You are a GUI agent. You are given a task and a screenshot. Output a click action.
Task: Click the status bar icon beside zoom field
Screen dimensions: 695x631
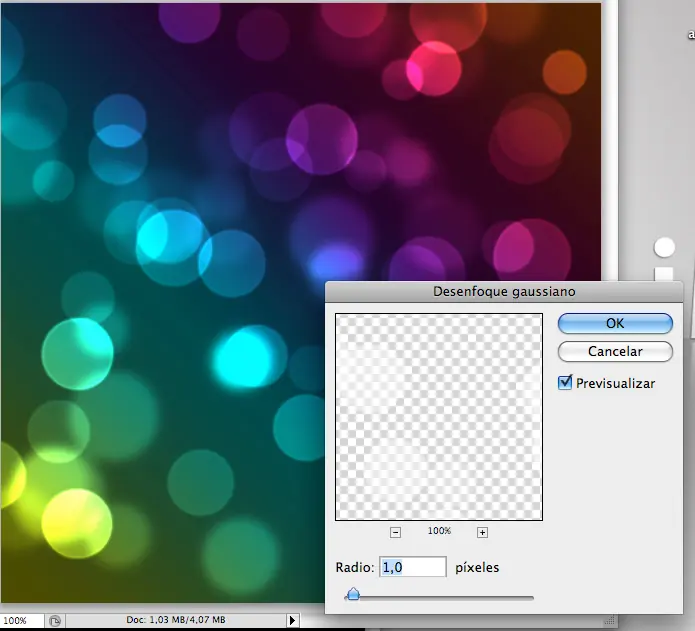(x=56, y=620)
